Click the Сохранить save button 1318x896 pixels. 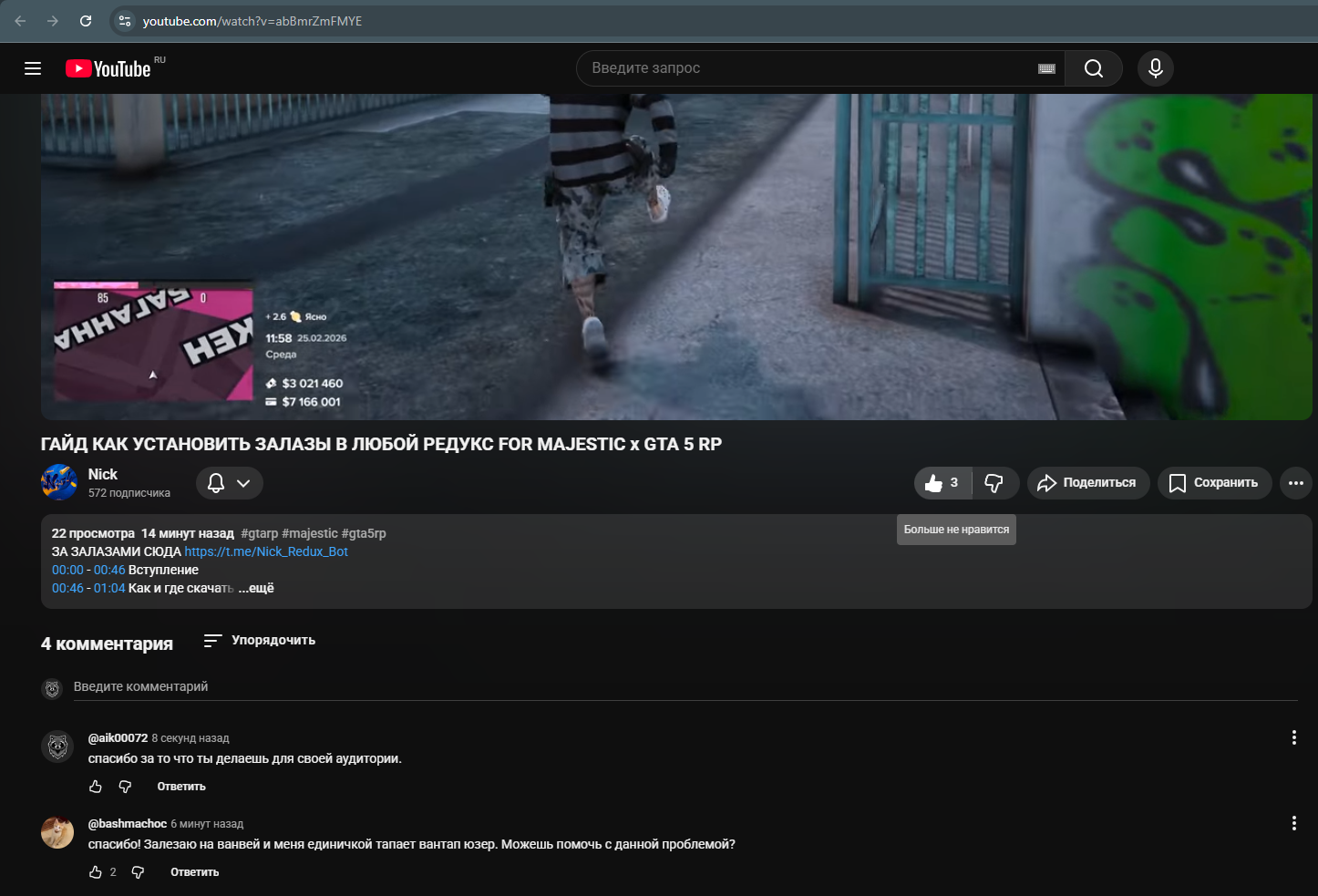1214,483
